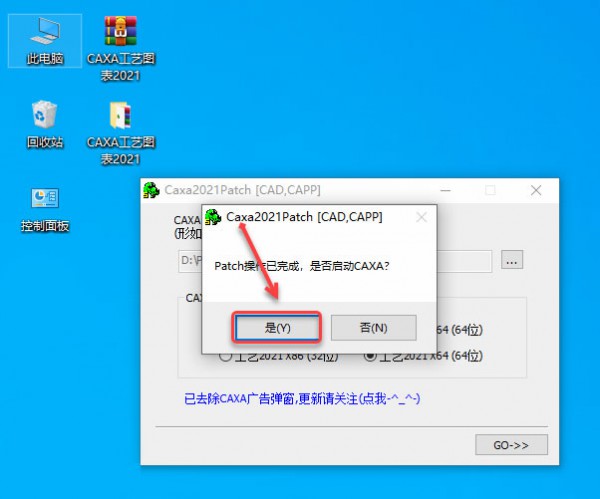Select the CAXA工艺图表2021 folder icon
The width and height of the screenshot is (600, 499).
pos(121,132)
